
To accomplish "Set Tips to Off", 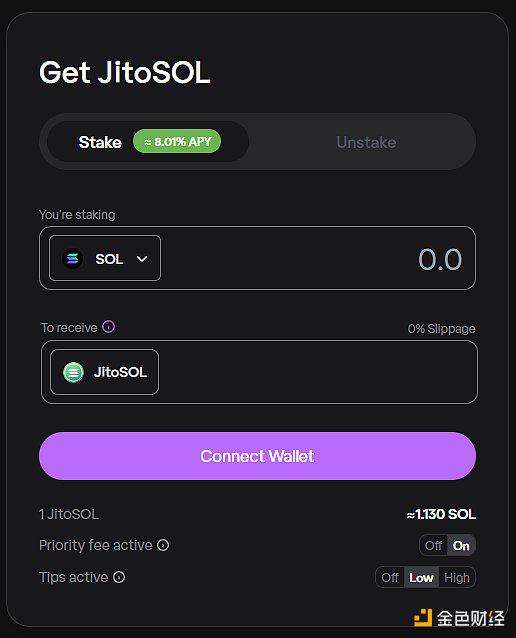I will point(390,577).
